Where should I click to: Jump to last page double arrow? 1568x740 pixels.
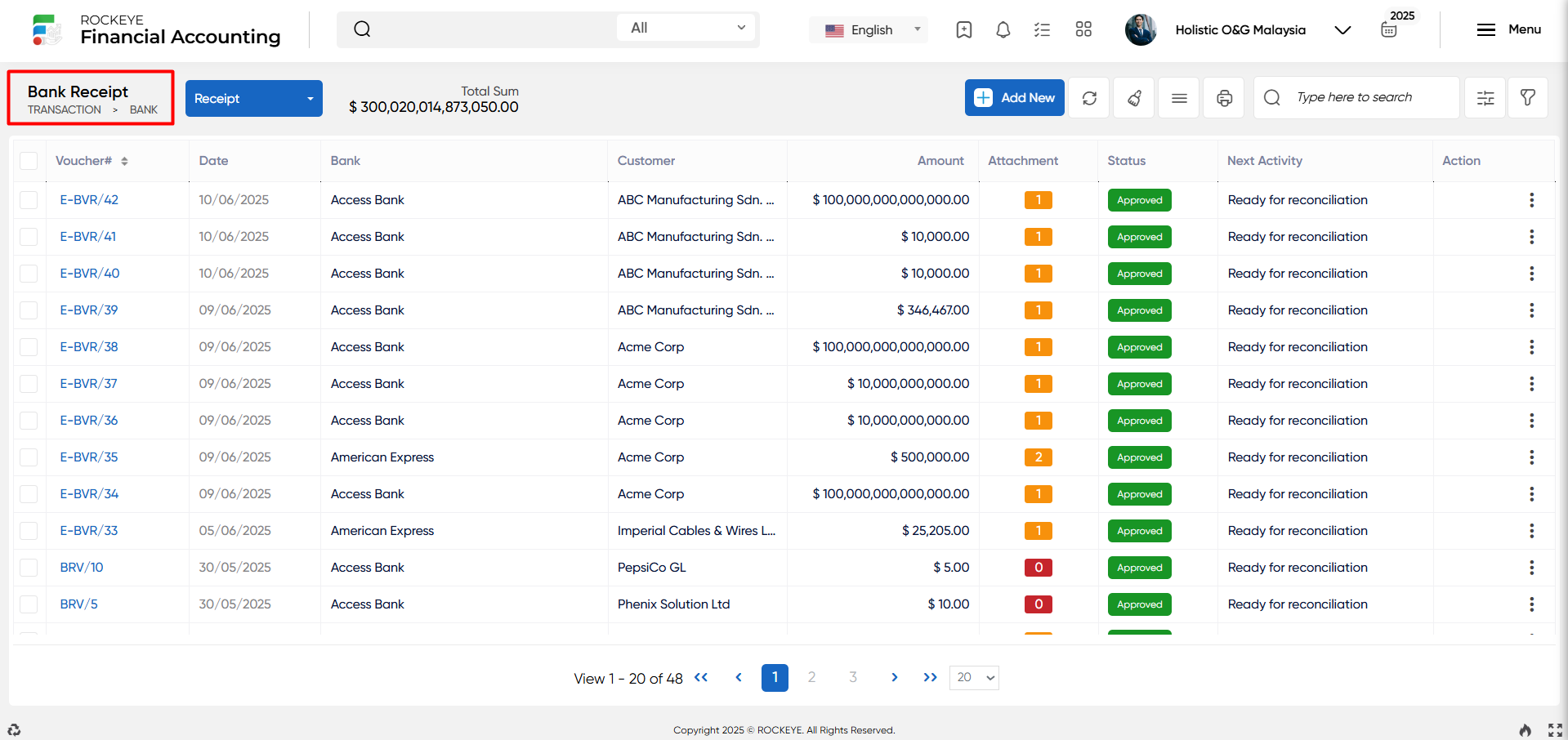pyautogui.click(x=930, y=677)
